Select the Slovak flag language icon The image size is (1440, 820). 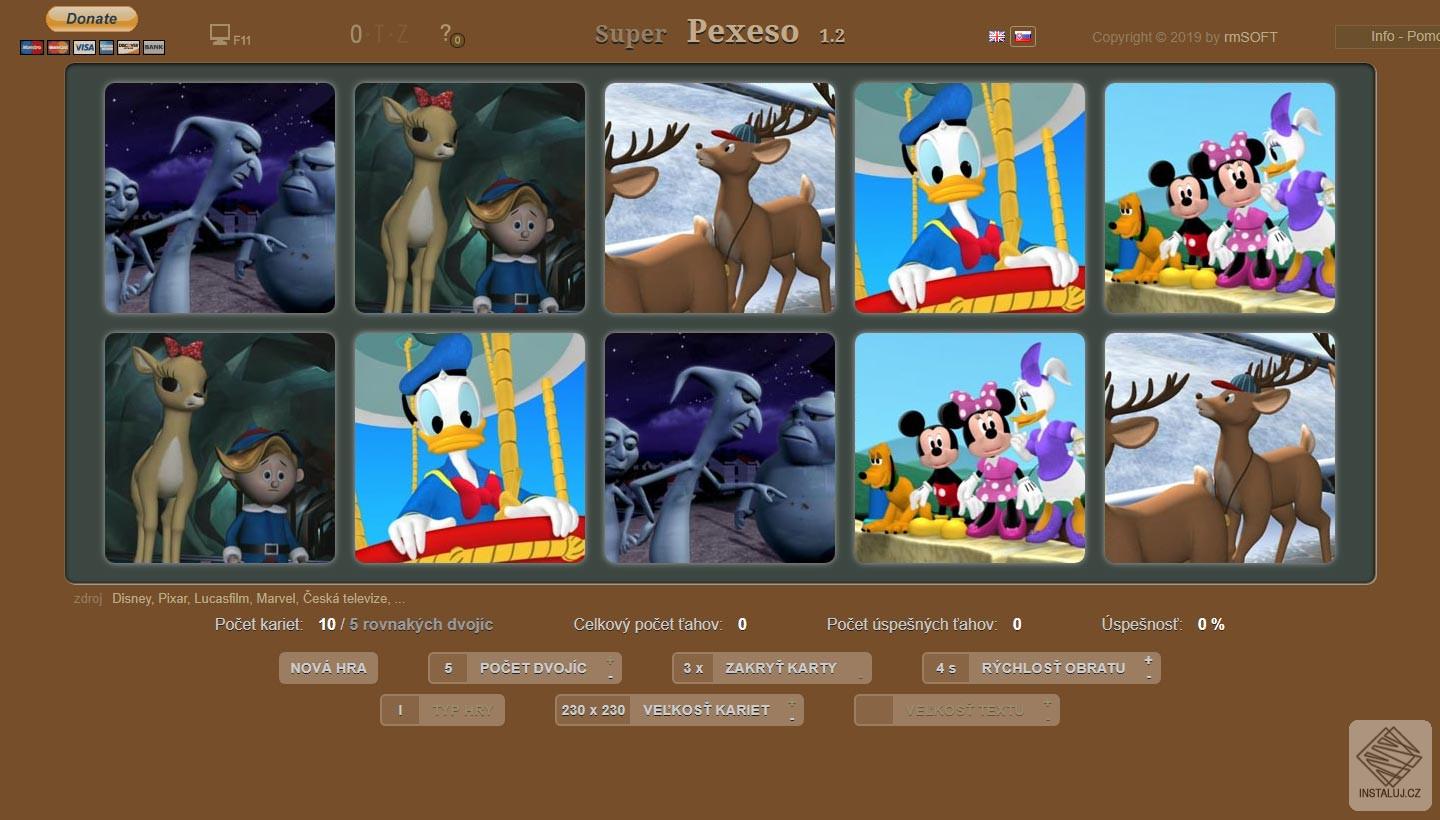tap(1023, 36)
